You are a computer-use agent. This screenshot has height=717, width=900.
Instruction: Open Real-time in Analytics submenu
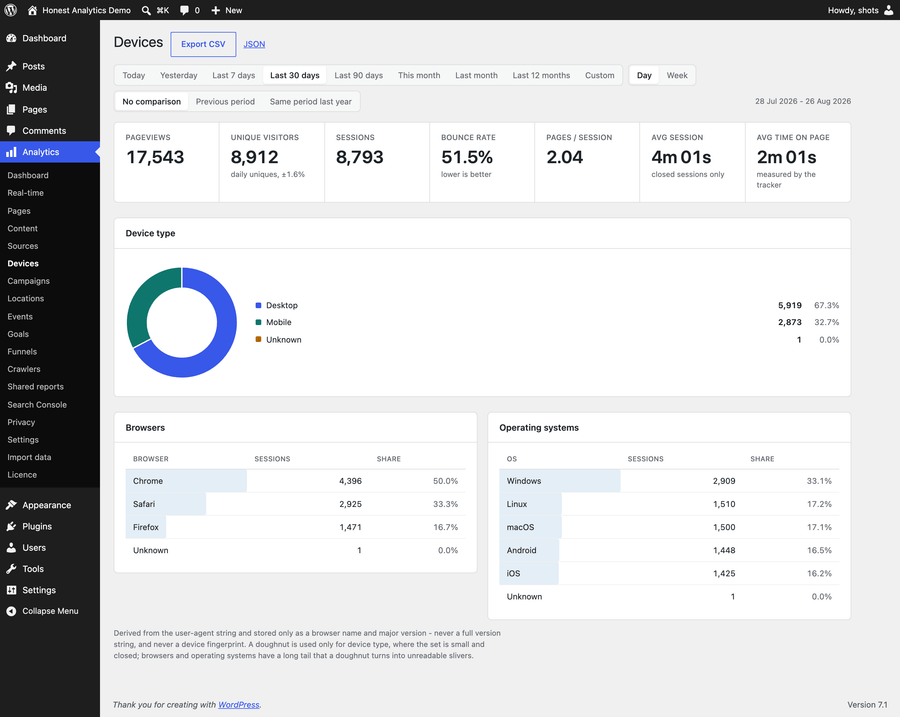point(26,193)
